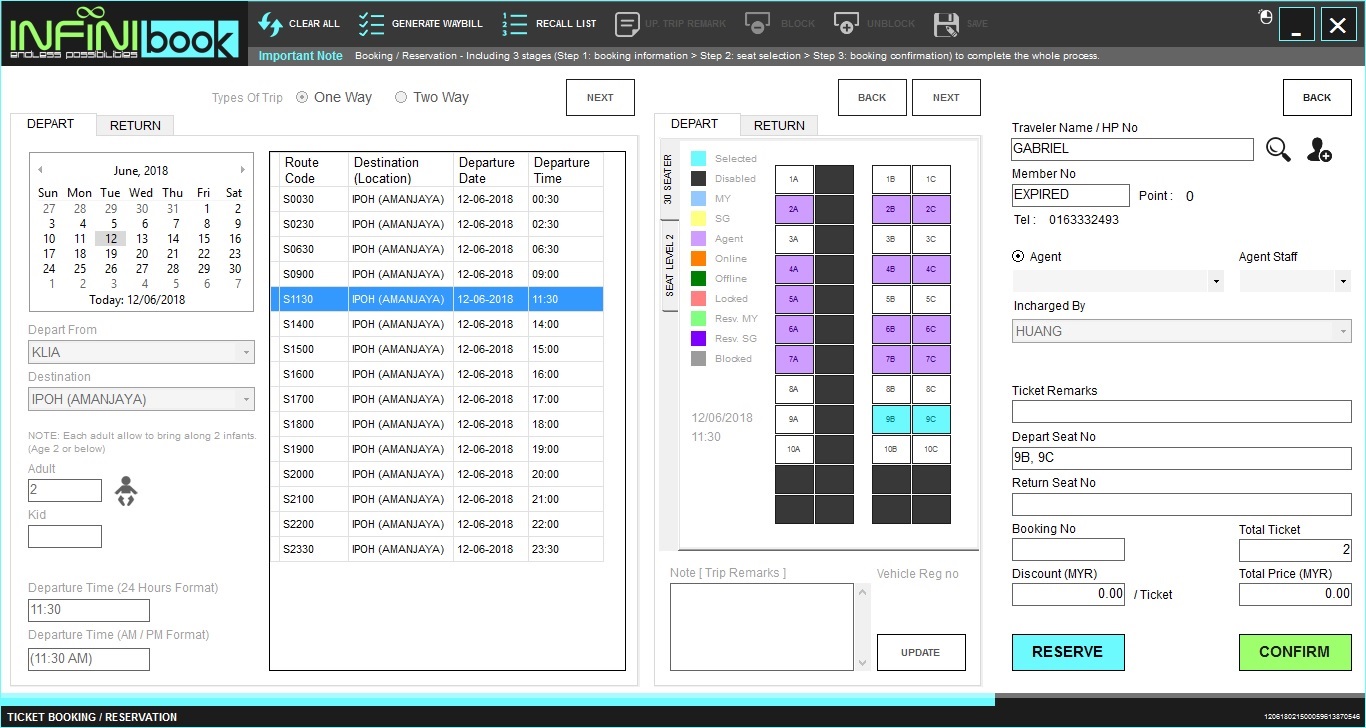The width and height of the screenshot is (1366, 728).
Task: Click the Note Trip Remarks text area
Action: (x=763, y=627)
